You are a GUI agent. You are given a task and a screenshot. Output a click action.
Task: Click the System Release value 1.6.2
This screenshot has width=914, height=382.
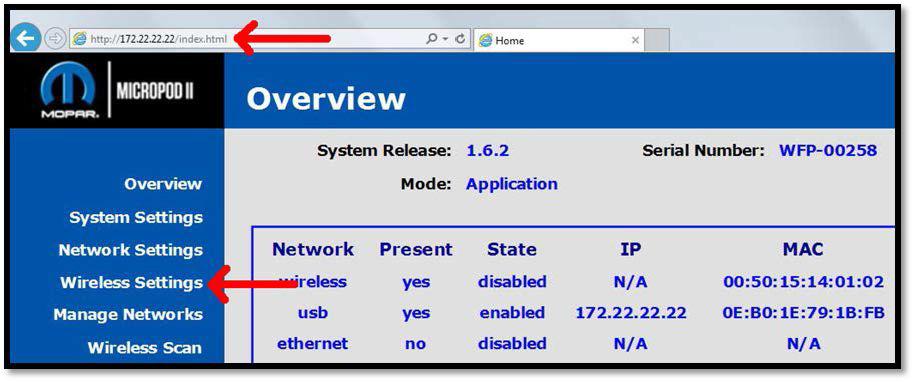(487, 151)
